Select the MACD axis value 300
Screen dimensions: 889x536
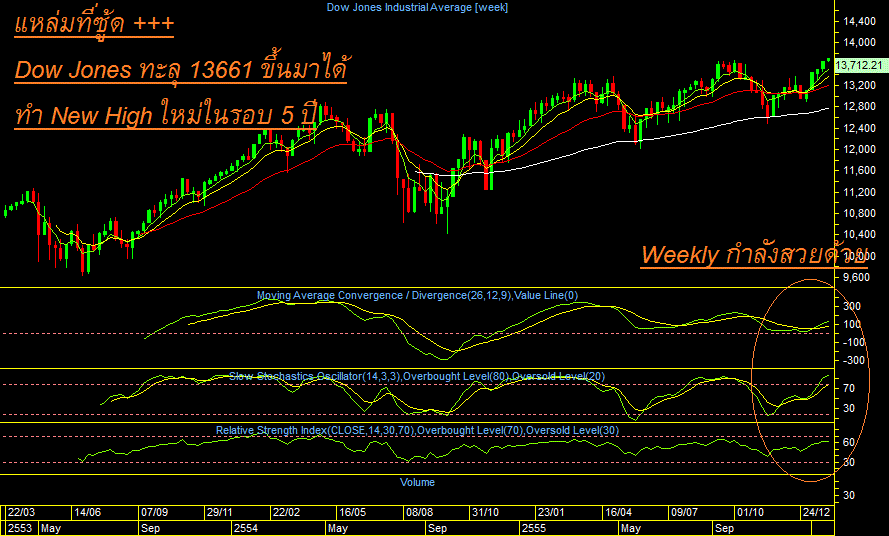pos(852,307)
